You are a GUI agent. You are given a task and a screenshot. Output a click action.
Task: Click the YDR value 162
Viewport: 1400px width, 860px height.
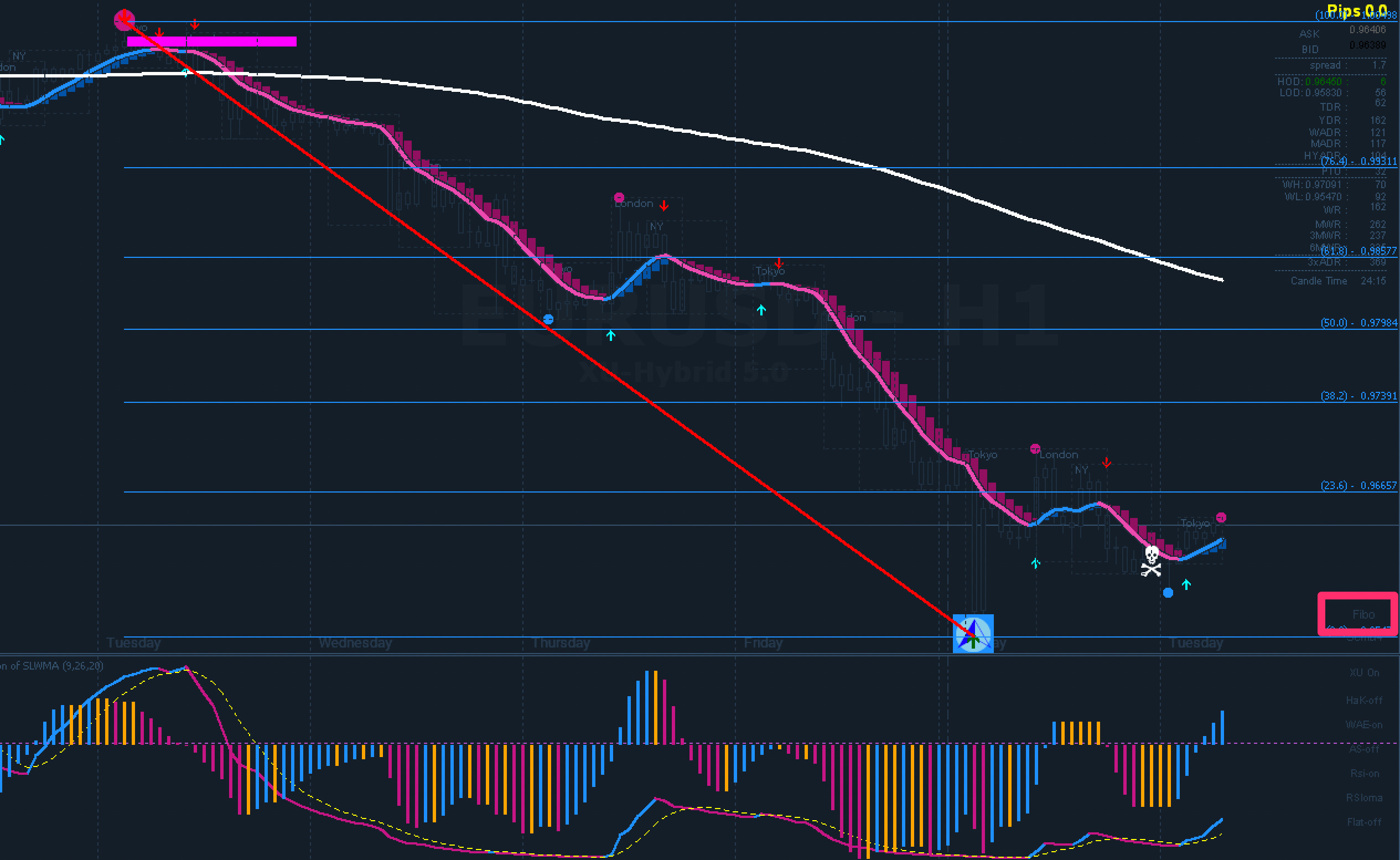pyautogui.click(x=1378, y=120)
